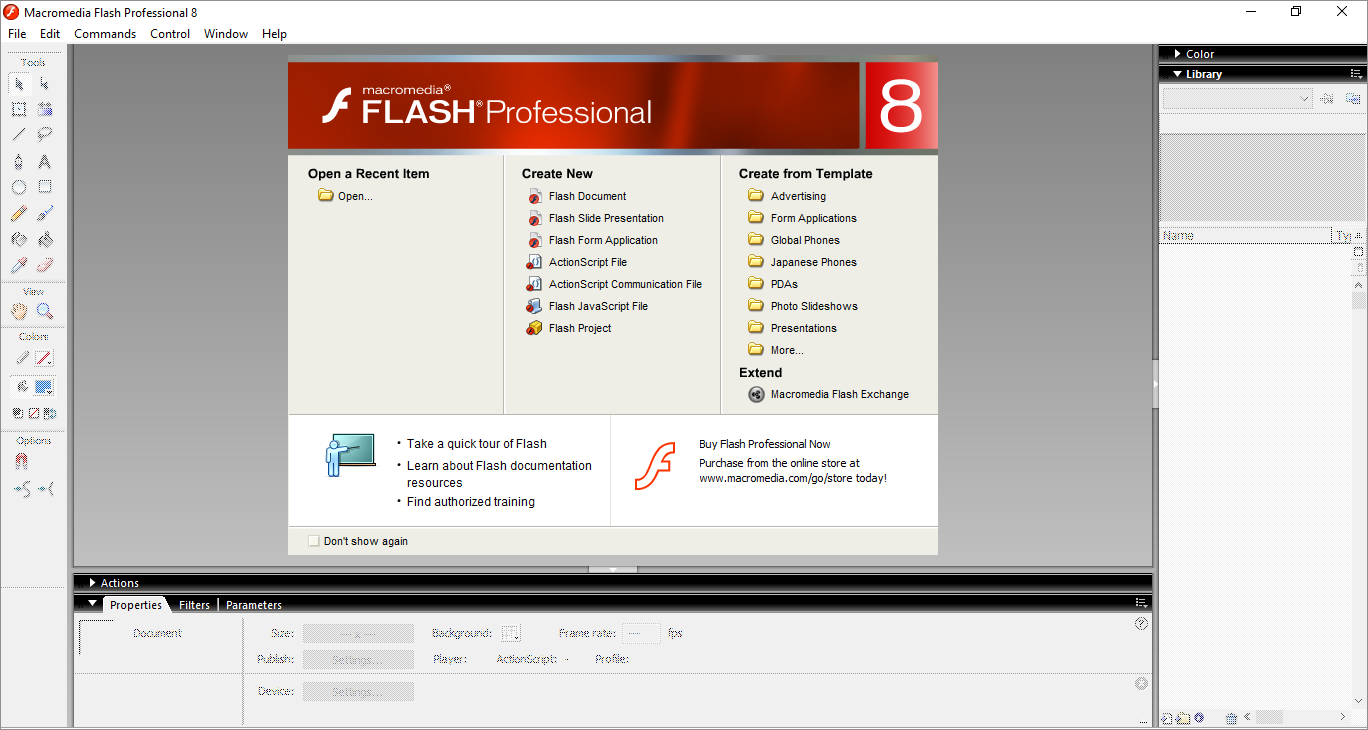Click Open... under Recent Item
The image size is (1368, 730).
(x=345, y=196)
